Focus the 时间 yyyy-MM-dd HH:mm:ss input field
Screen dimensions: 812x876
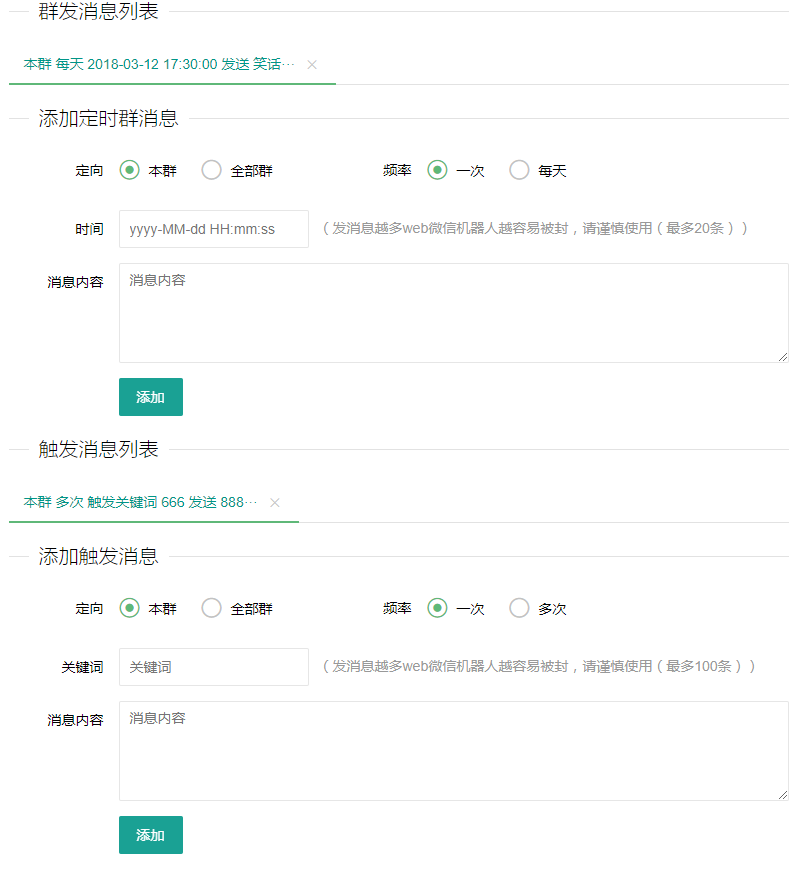coord(213,229)
